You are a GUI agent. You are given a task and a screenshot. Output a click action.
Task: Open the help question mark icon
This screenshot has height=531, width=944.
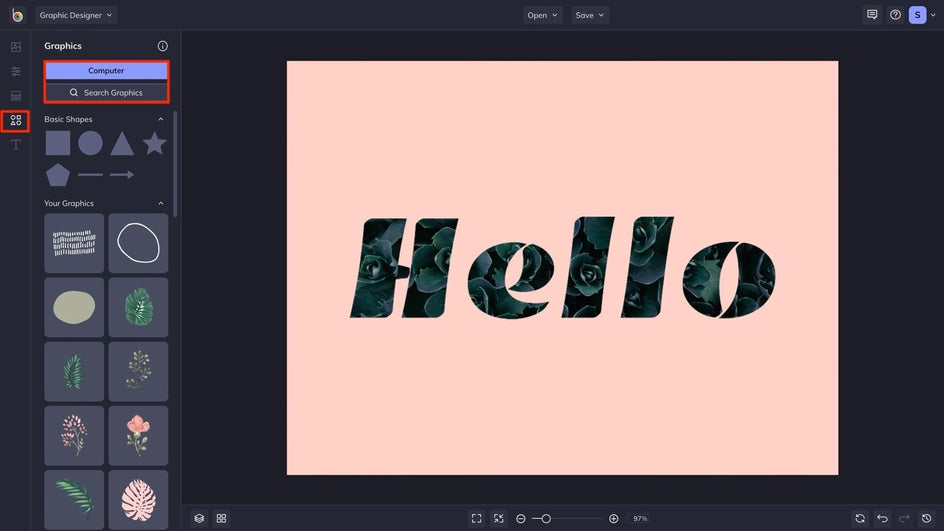895,15
